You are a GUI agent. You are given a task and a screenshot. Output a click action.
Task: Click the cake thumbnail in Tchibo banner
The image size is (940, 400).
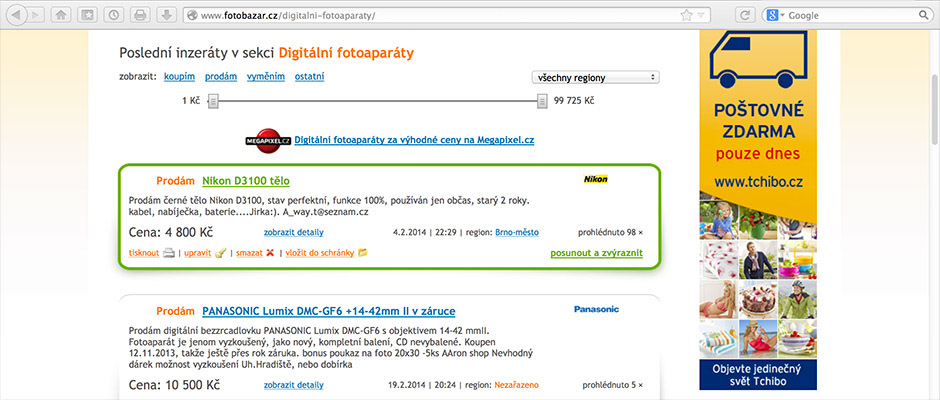pos(758,299)
